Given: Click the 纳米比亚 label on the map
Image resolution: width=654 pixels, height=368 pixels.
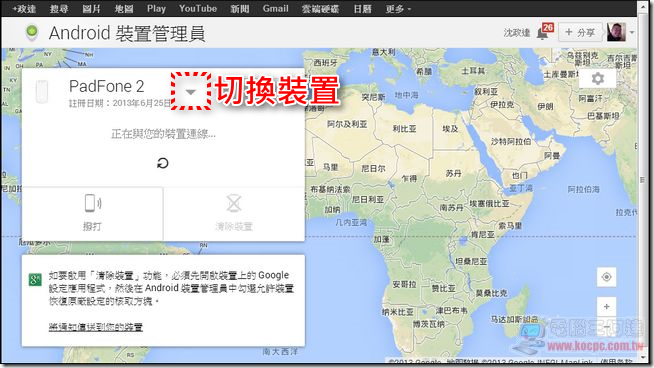Looking at the screenshot, I should coord(398,312).
